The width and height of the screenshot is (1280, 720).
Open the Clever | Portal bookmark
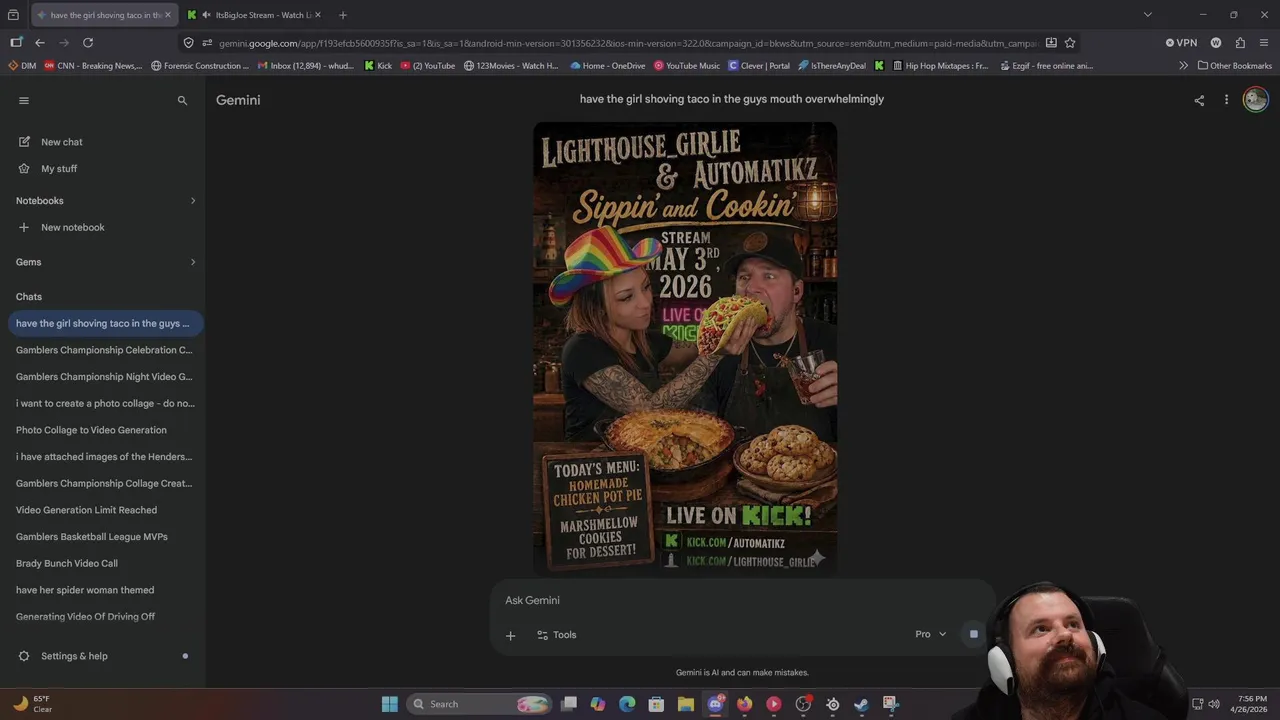759,66
